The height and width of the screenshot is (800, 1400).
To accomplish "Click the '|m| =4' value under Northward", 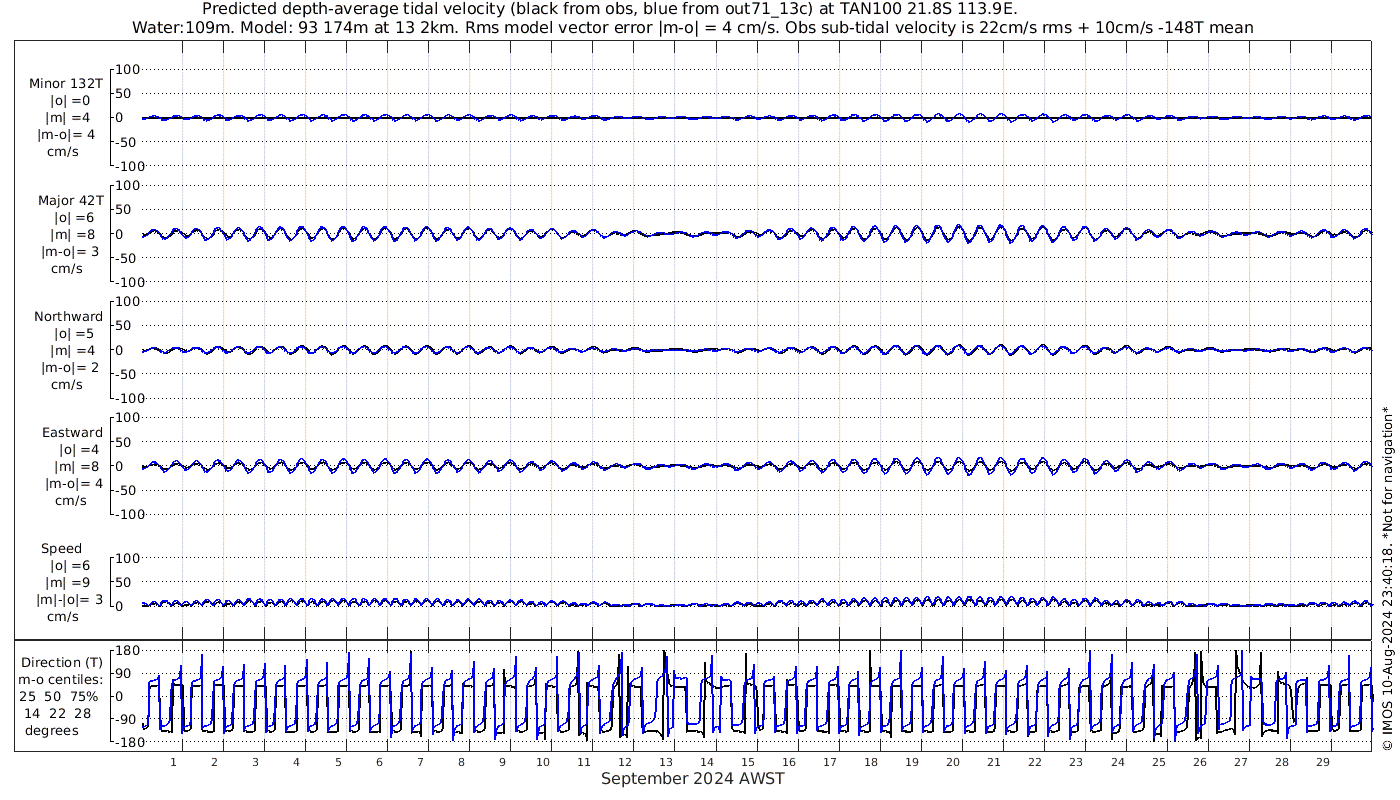I will click(x=72, y=350).
